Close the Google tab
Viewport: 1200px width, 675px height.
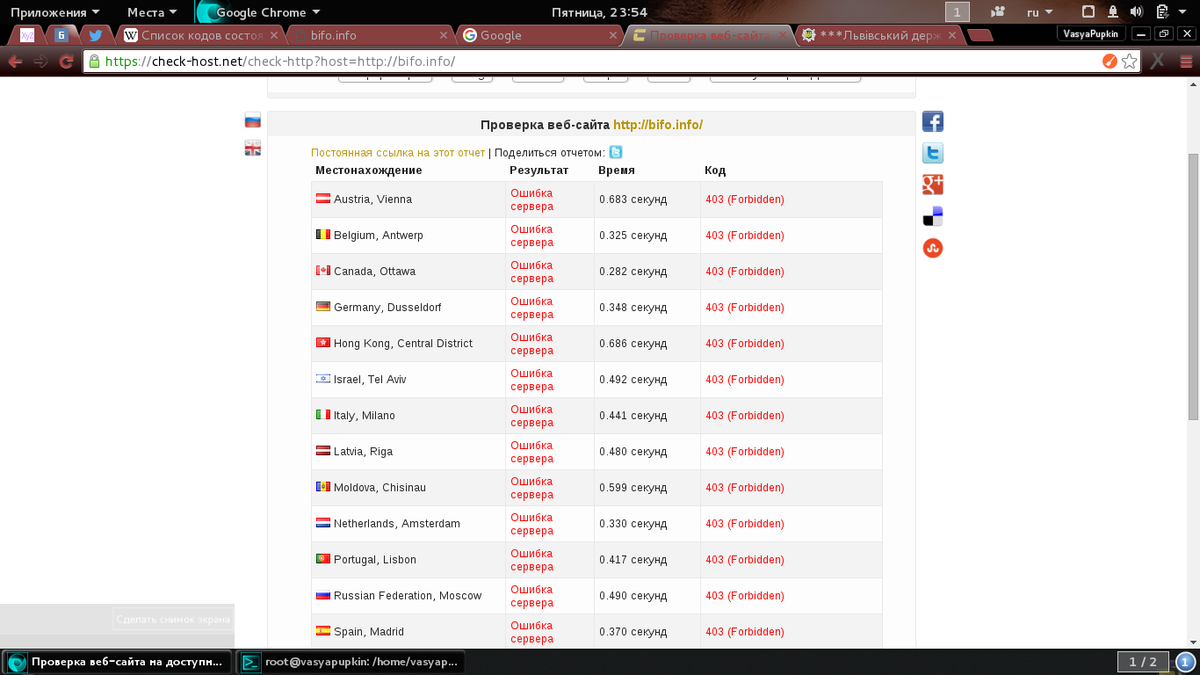614,35
